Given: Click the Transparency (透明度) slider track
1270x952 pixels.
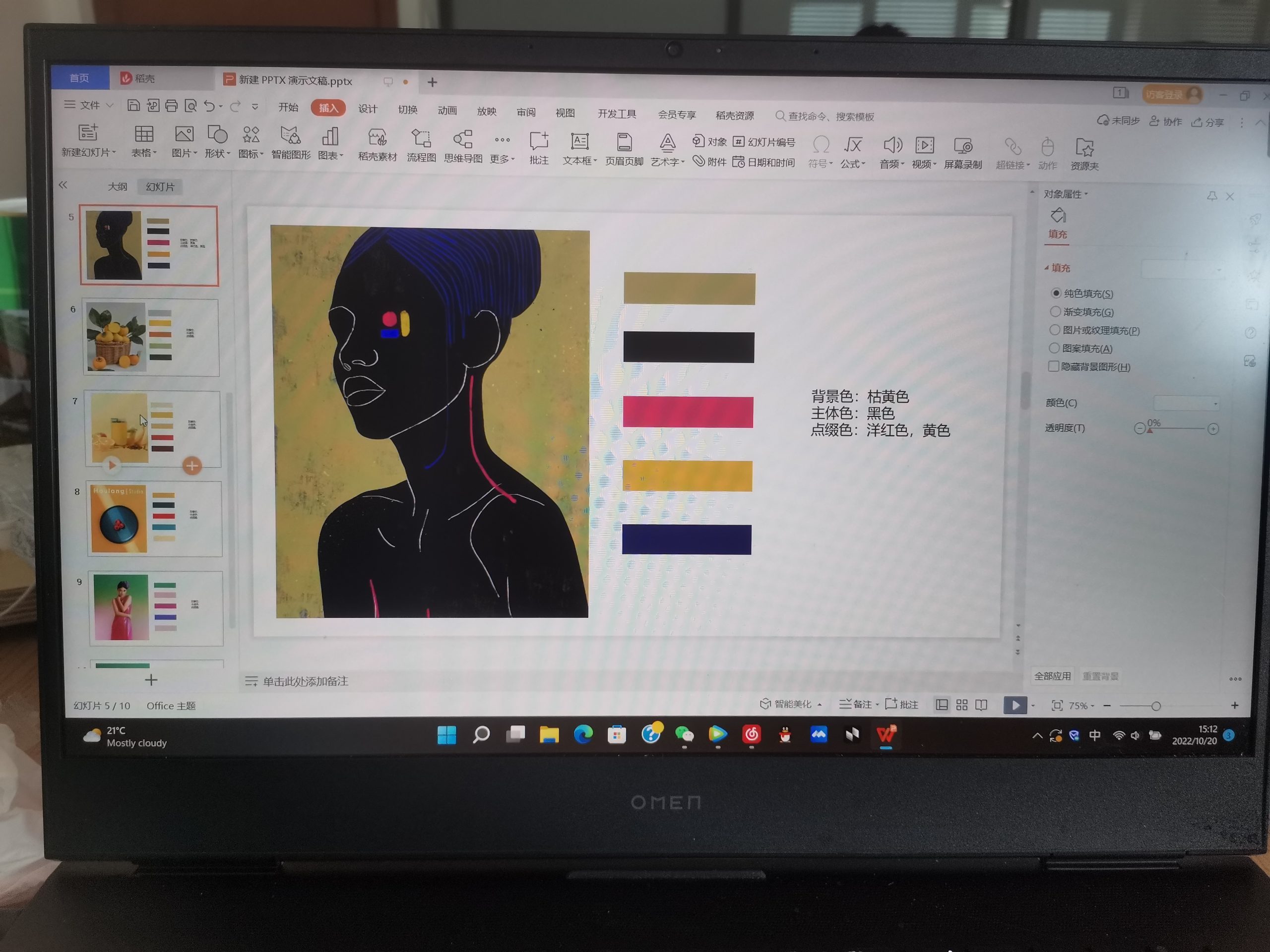Looking at the screenshot, I should pos(1177,429).
